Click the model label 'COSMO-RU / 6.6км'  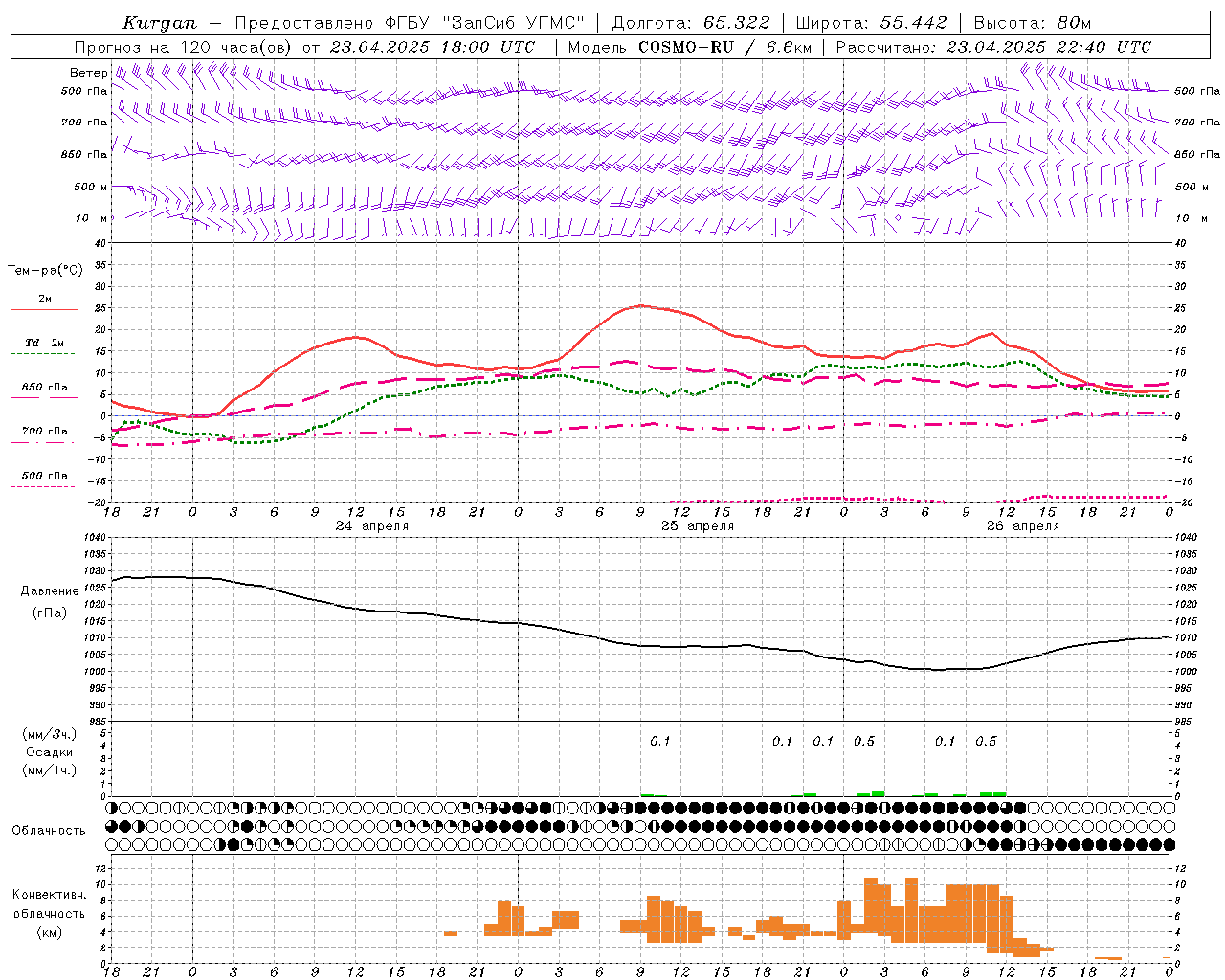[725, 47]
